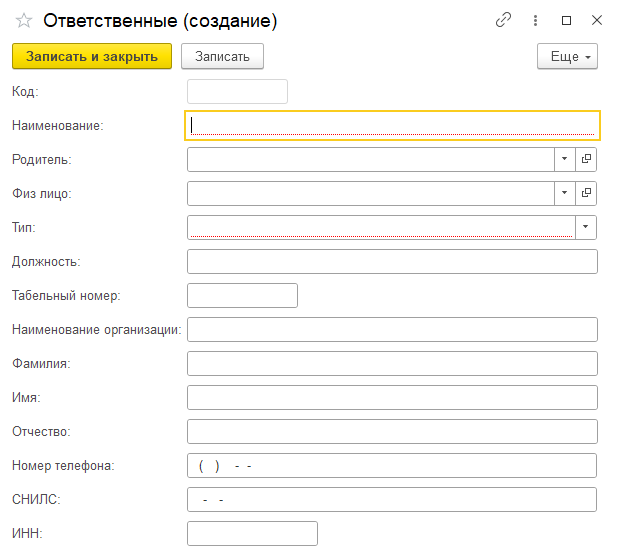This screenshot has height=558, width=617.
Task: Maximize the form window
Action: pyautogui.click(x=566, y=20)
